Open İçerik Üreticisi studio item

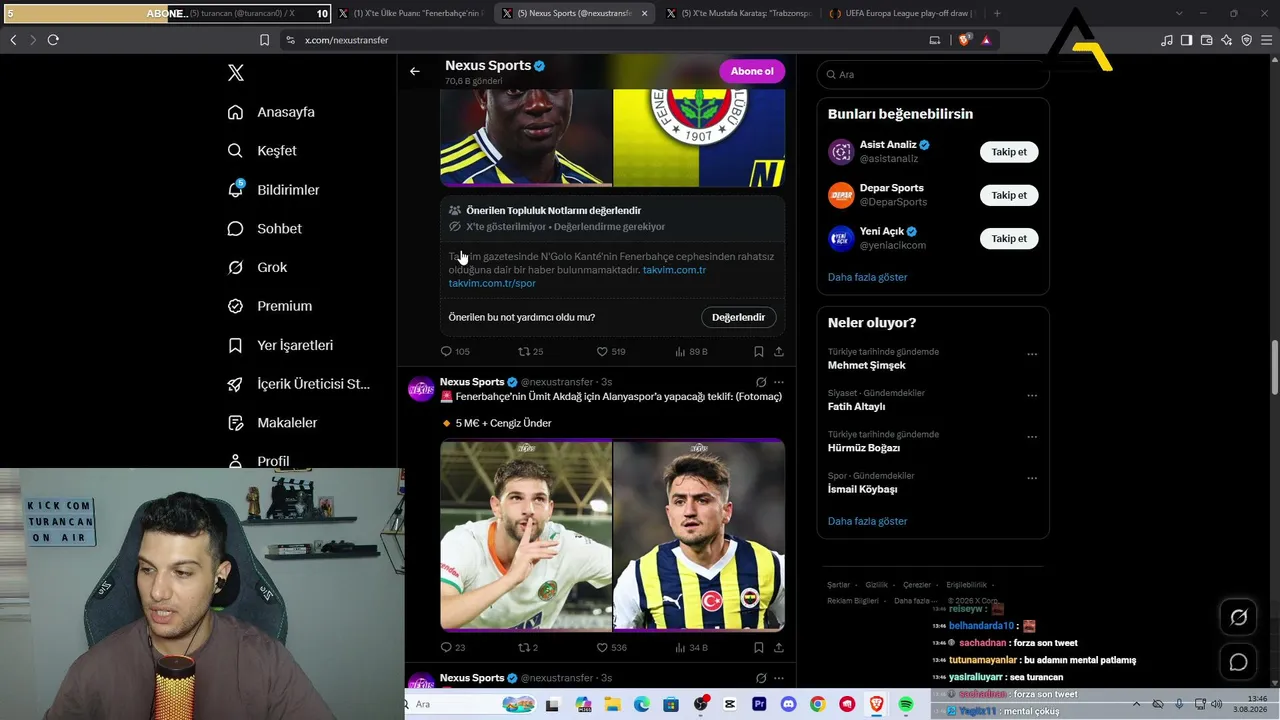[298, 384]
